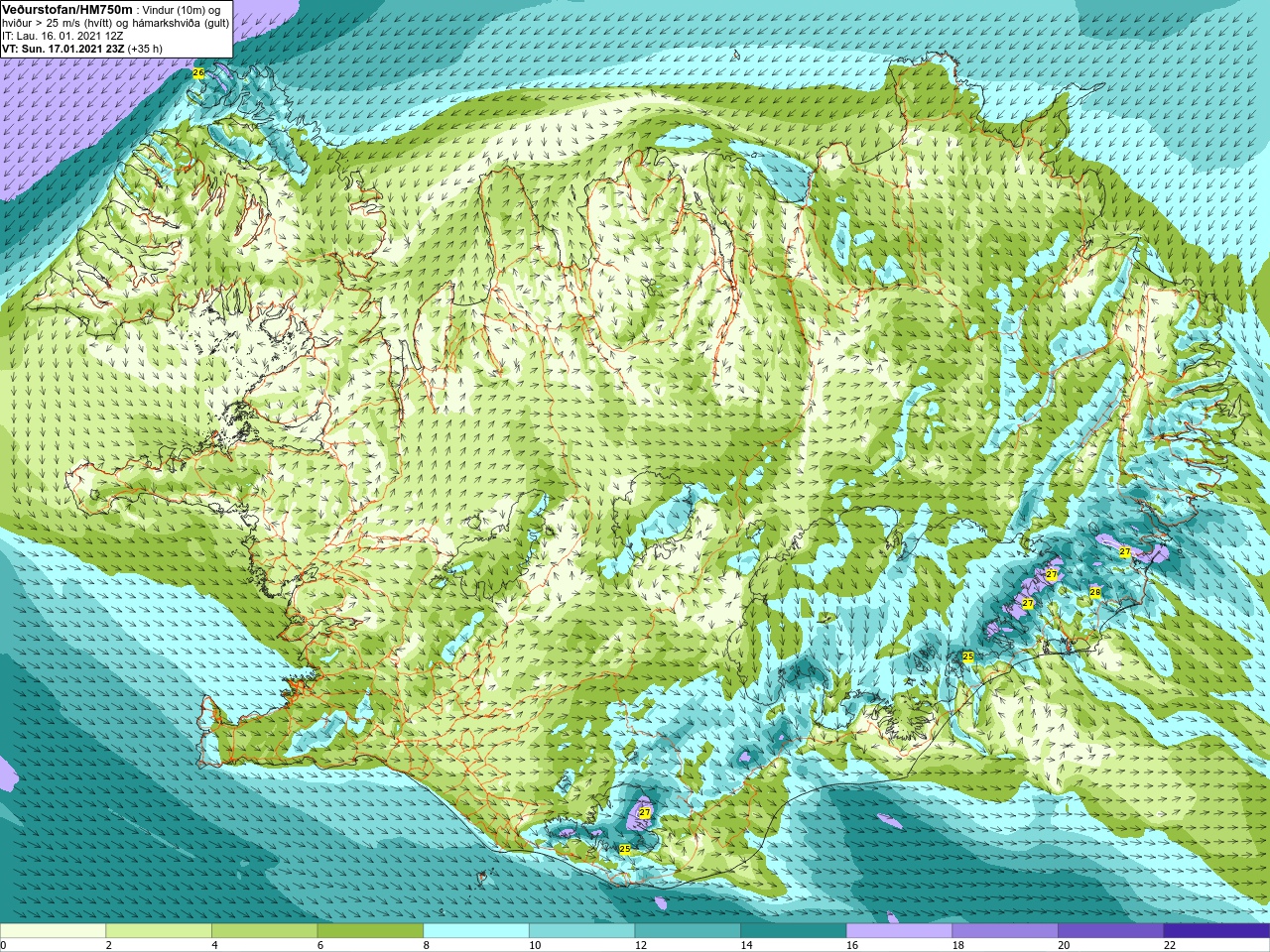Click the title text 'Veðurstofan/HM750m'
This screenshot has height=952, width=1270.
pos(67,9)
